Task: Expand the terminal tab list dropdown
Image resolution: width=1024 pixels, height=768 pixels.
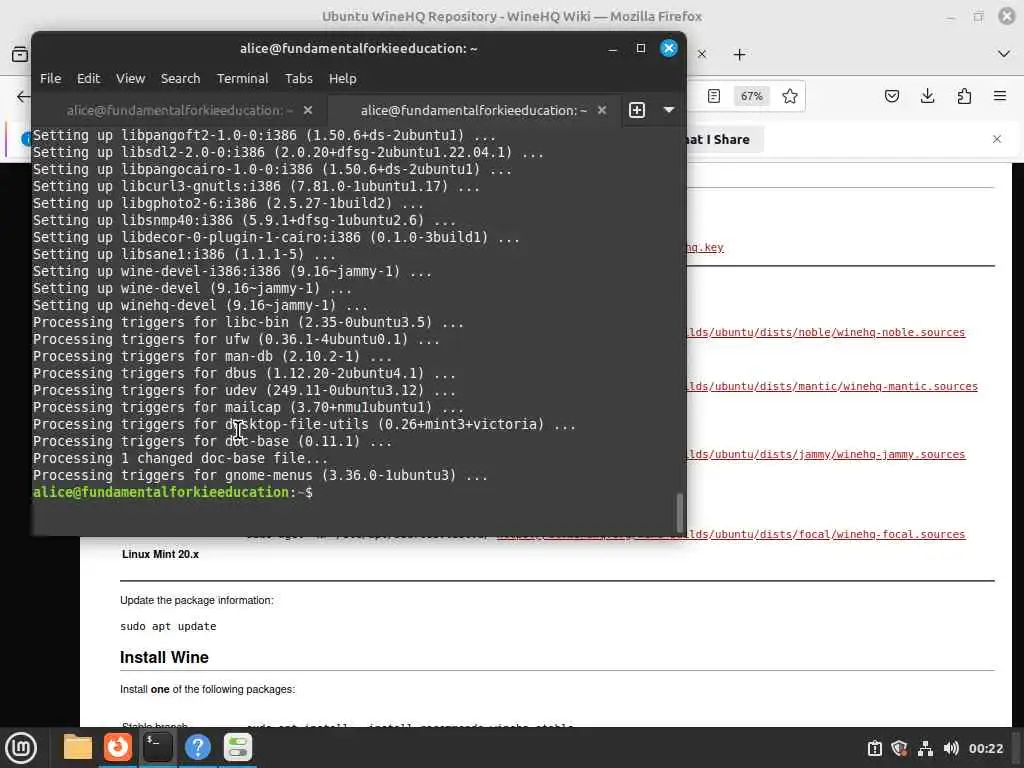Action: [669, 110]
